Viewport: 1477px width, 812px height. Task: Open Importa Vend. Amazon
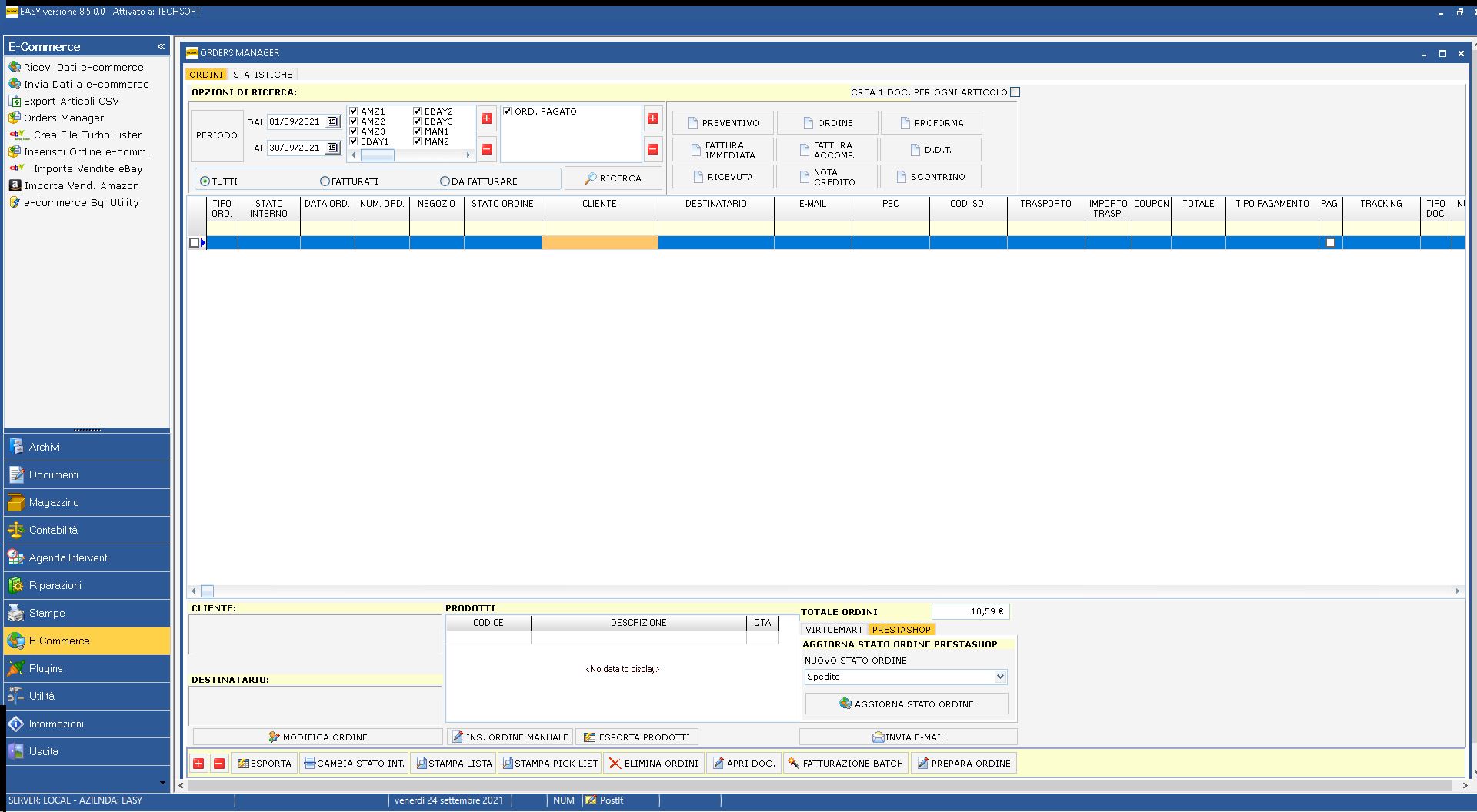74,185
